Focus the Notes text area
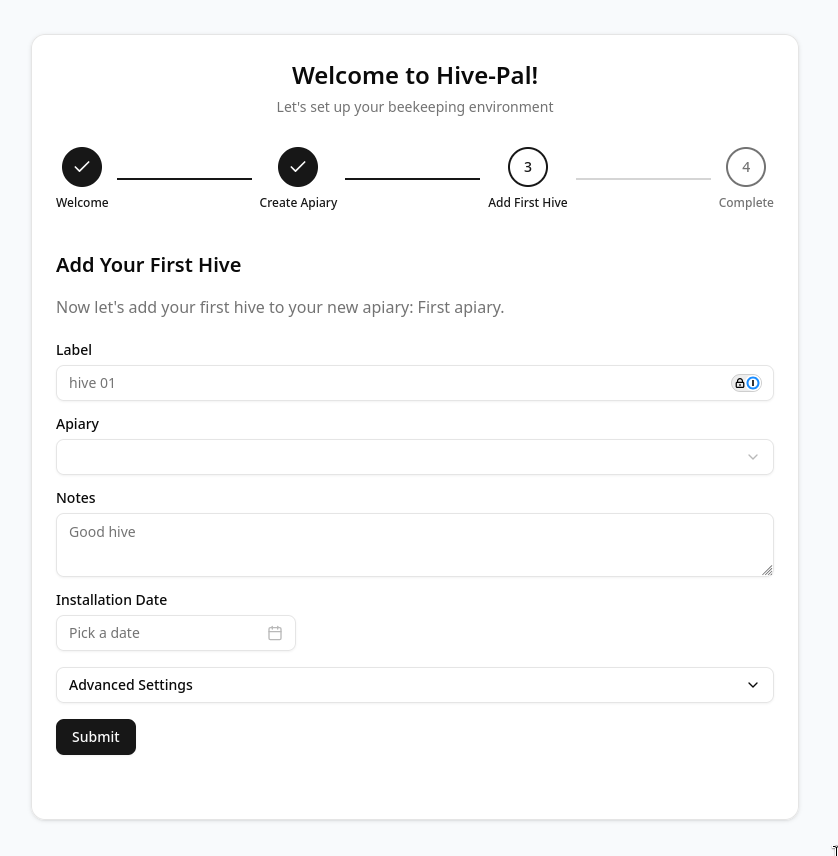 (414, 545)
